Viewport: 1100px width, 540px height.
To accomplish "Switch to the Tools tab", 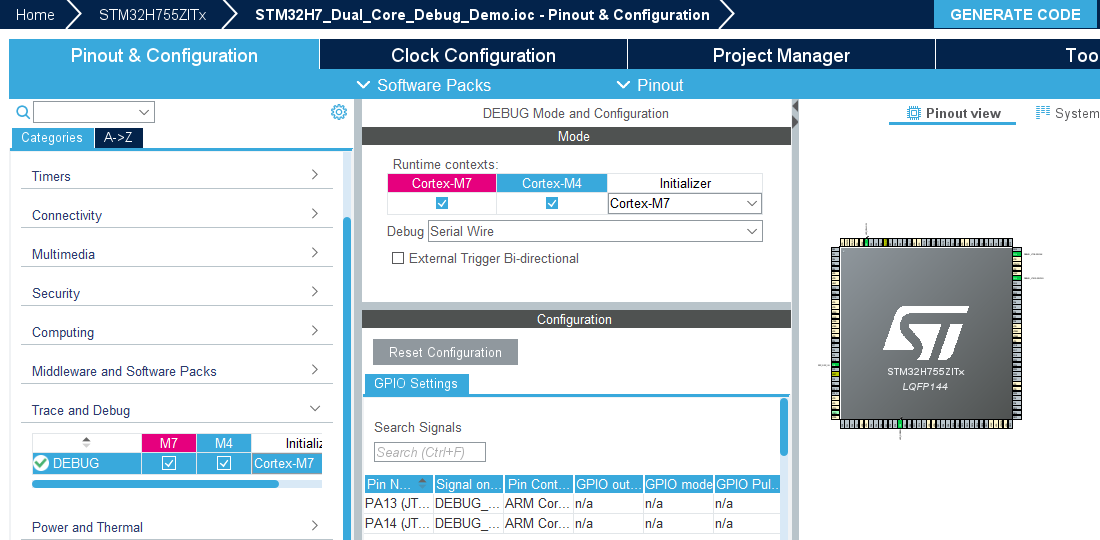I will click(x=1018, y=55).
